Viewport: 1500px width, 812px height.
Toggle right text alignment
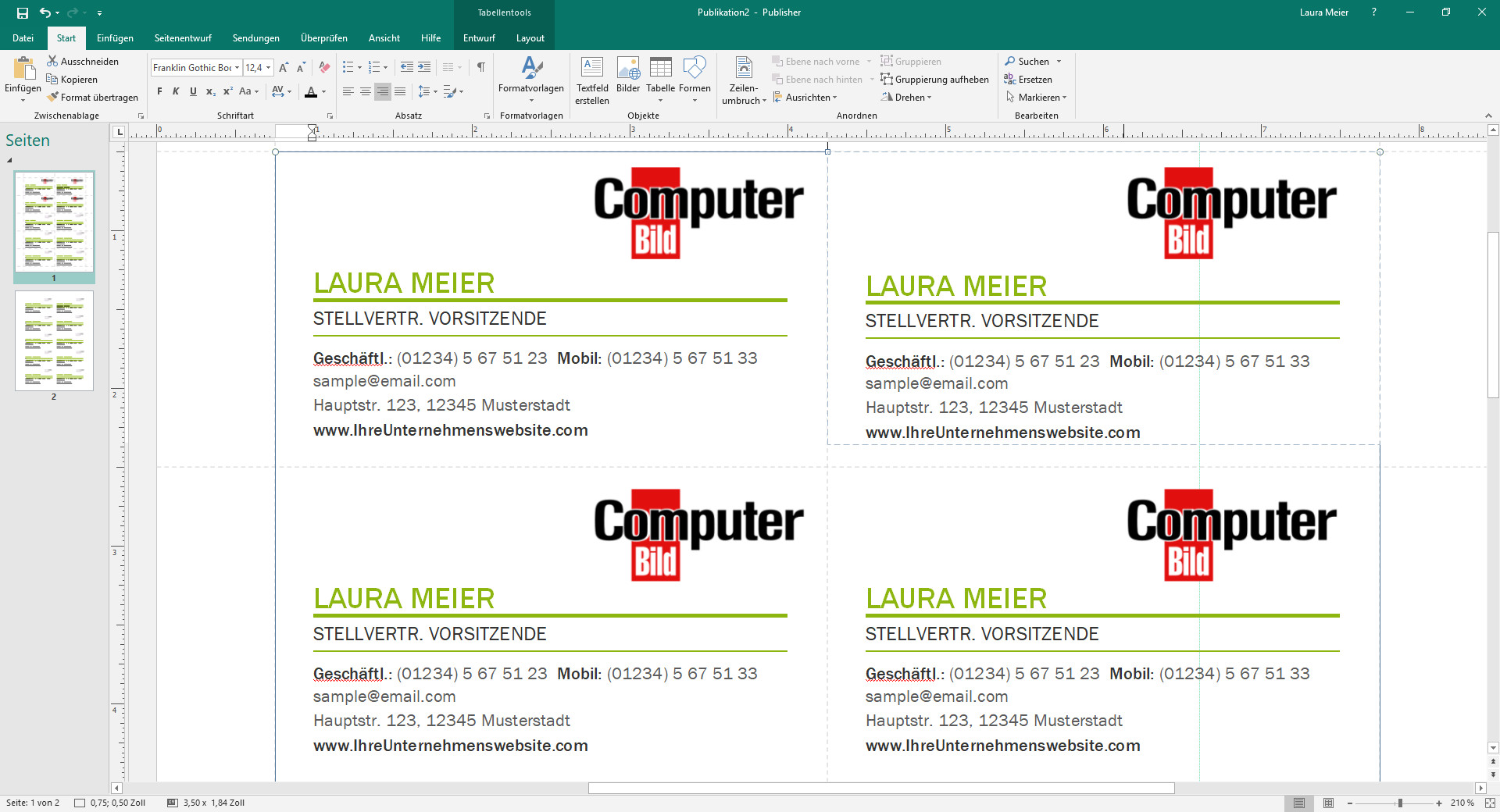pyautogui.click(x=383, y=91)
